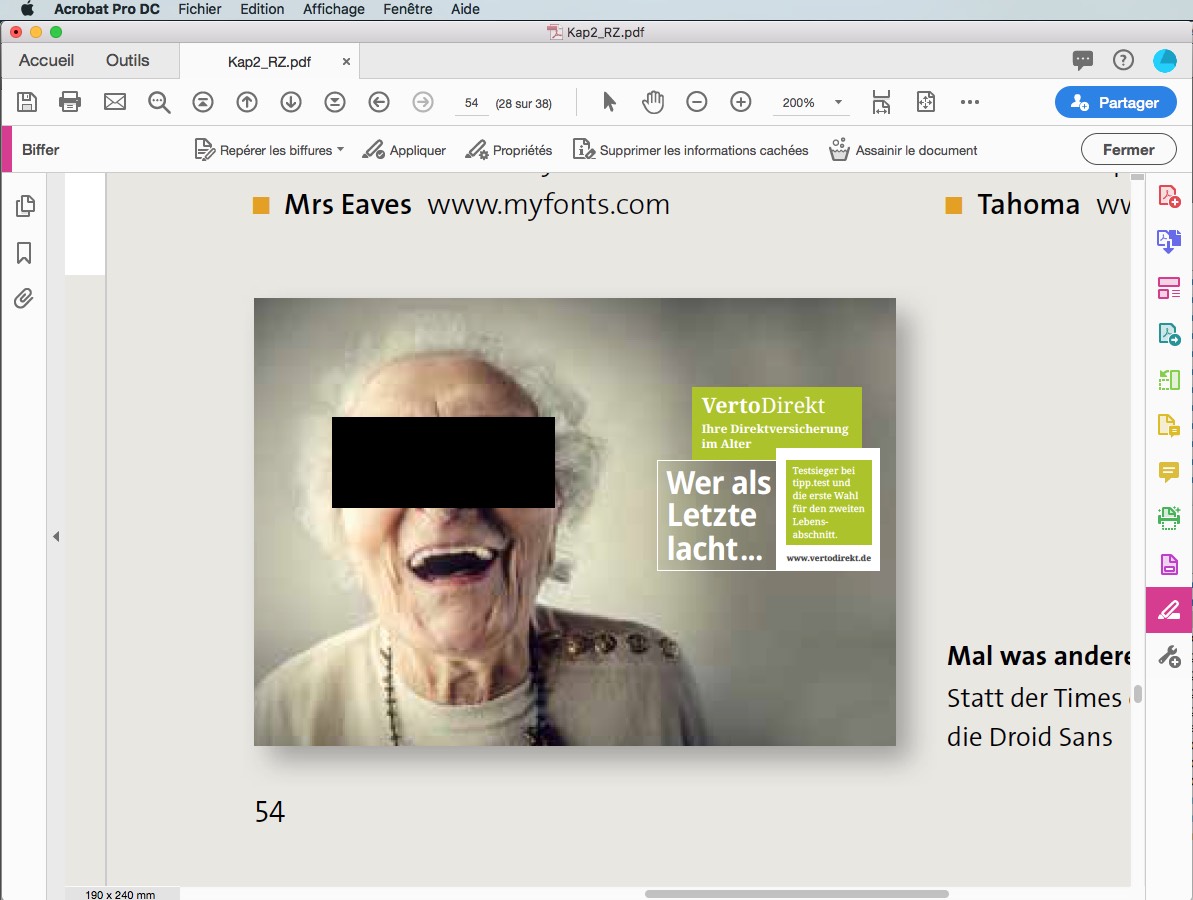Switch to Accueil tab
The image size is (1193, 900).
coord(46,60)
